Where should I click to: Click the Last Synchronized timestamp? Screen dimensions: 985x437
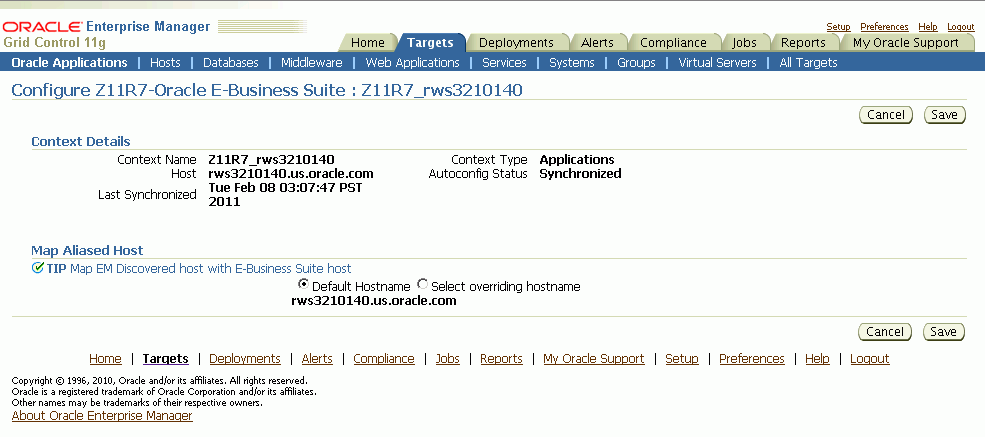(285, 195)
